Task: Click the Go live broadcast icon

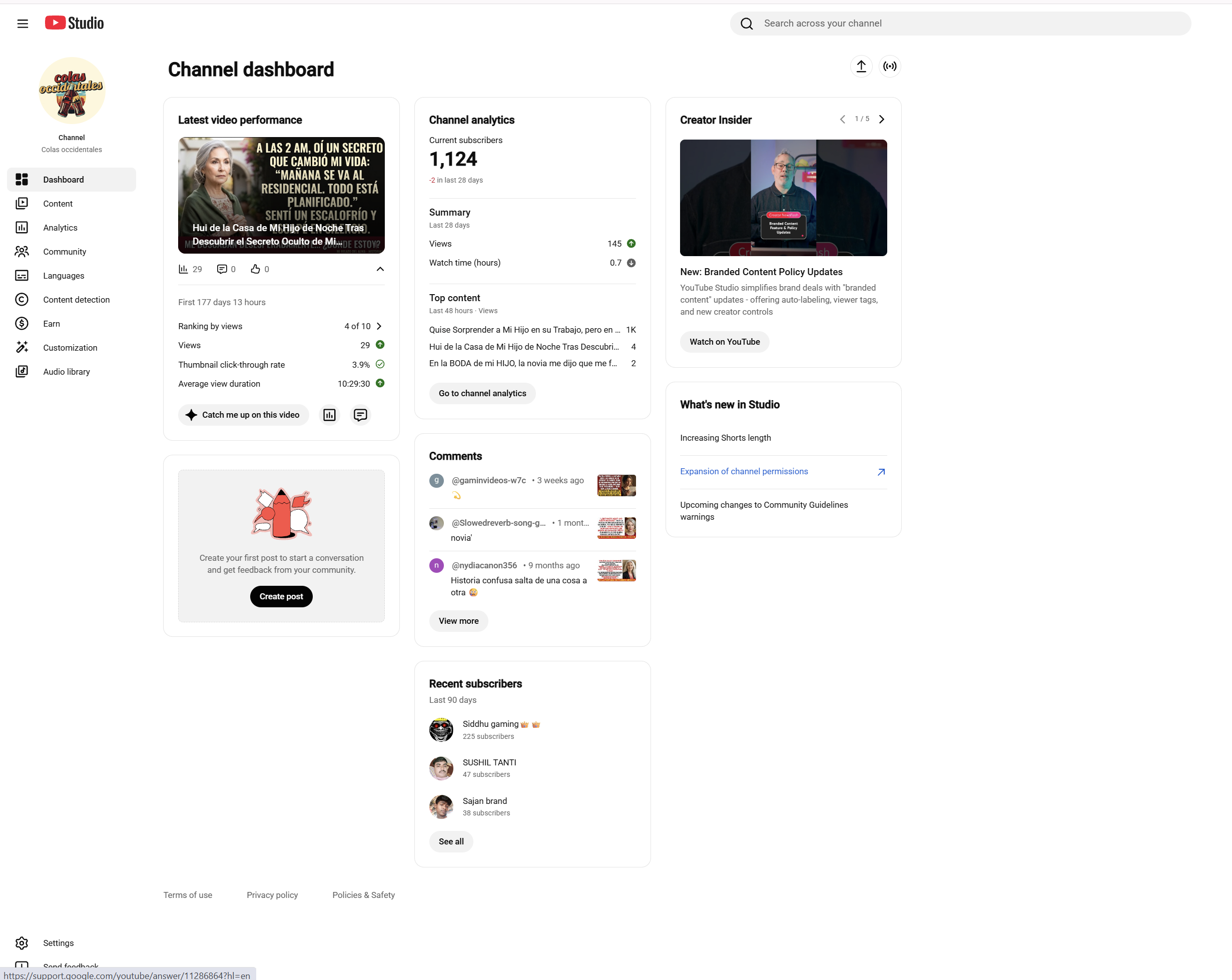Action: tap(890, 66)
